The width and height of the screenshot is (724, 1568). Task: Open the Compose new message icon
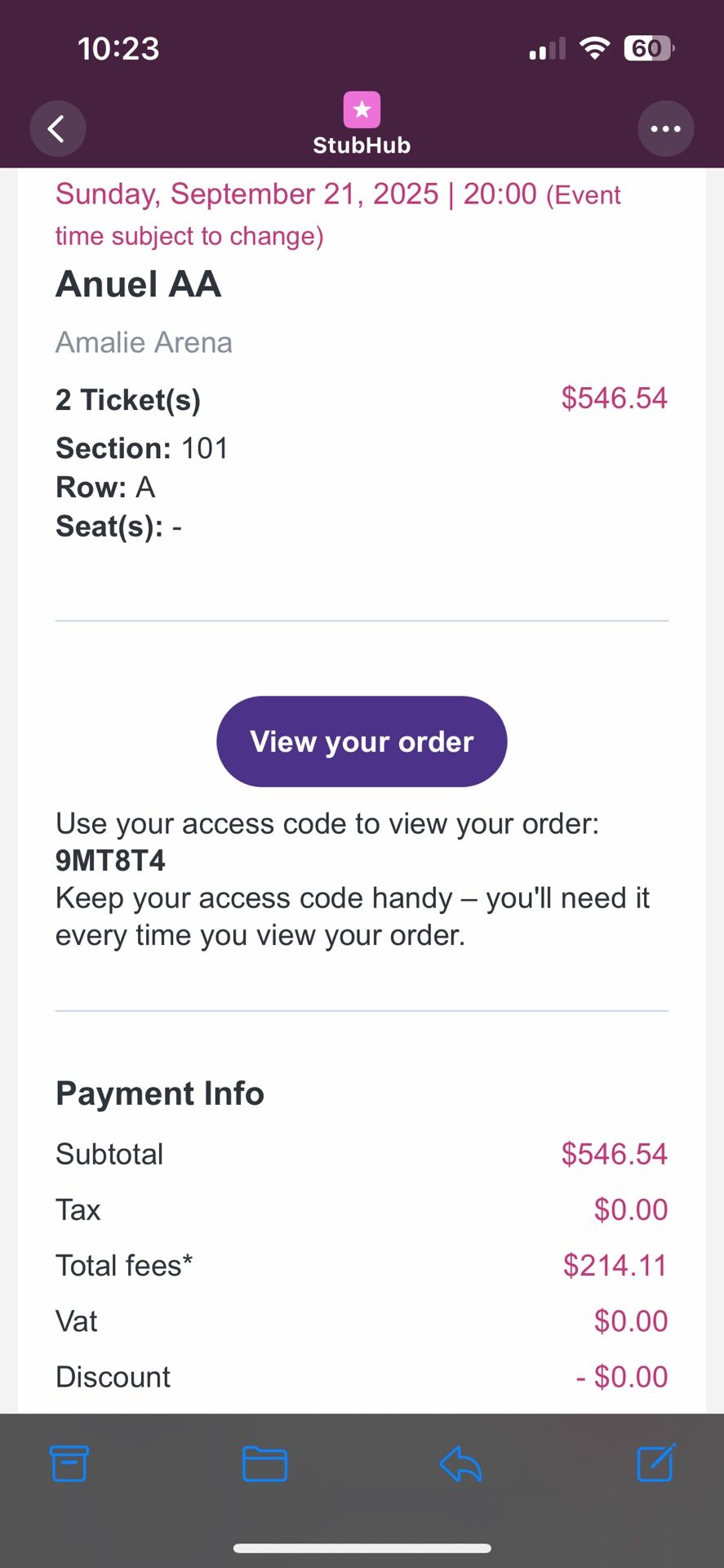pyautogui.click(x=654, y=1464)
